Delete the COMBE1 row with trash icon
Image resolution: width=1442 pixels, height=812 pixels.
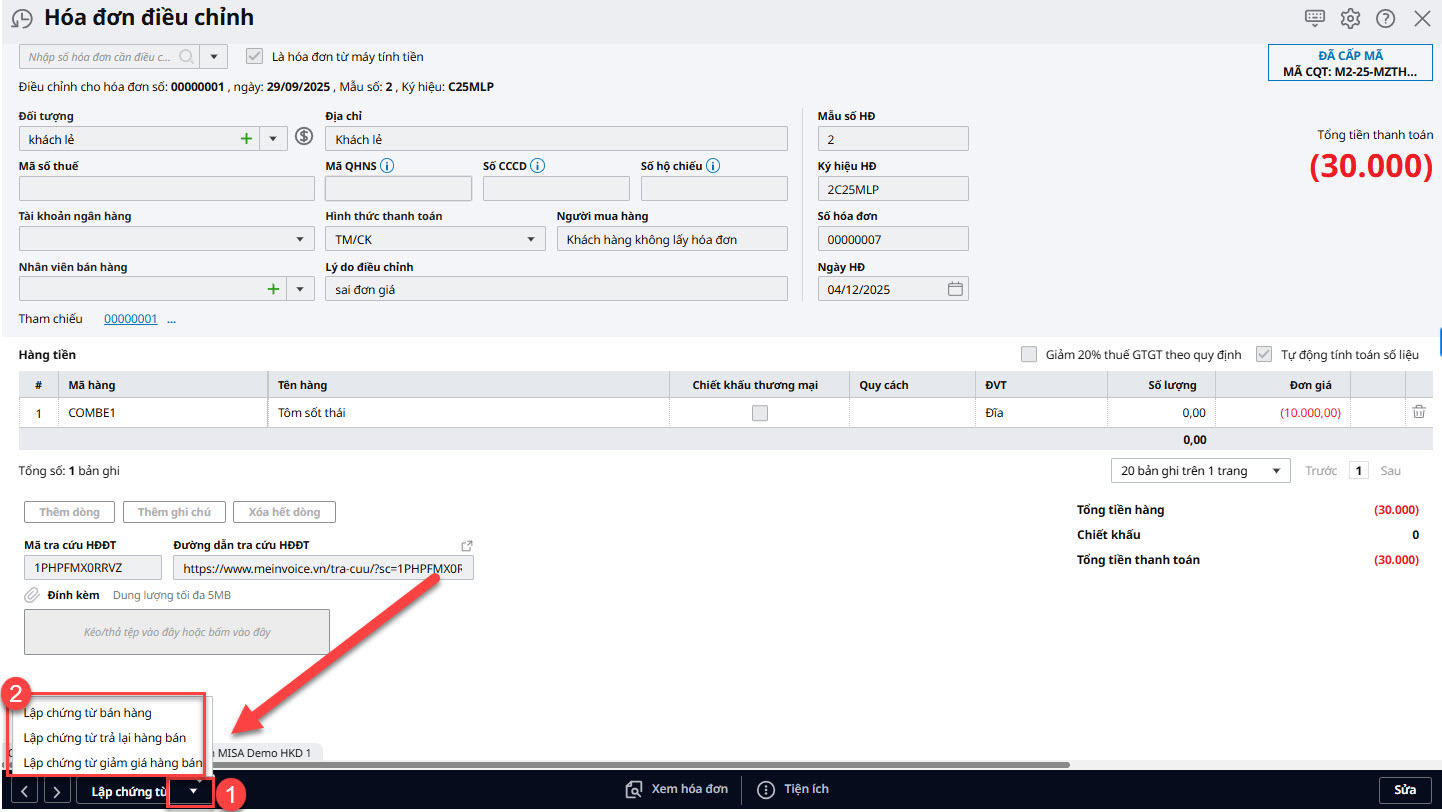tap(1419, 412)
